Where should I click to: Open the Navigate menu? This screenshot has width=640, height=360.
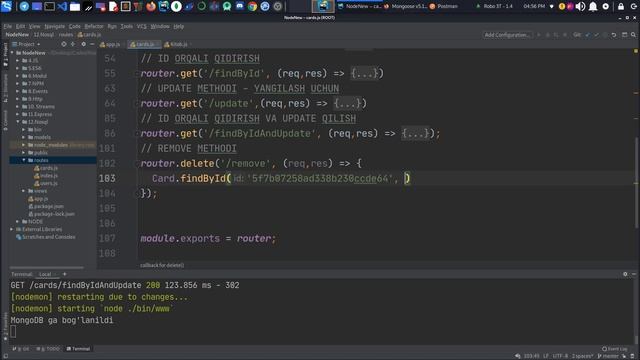coord(54,26)
